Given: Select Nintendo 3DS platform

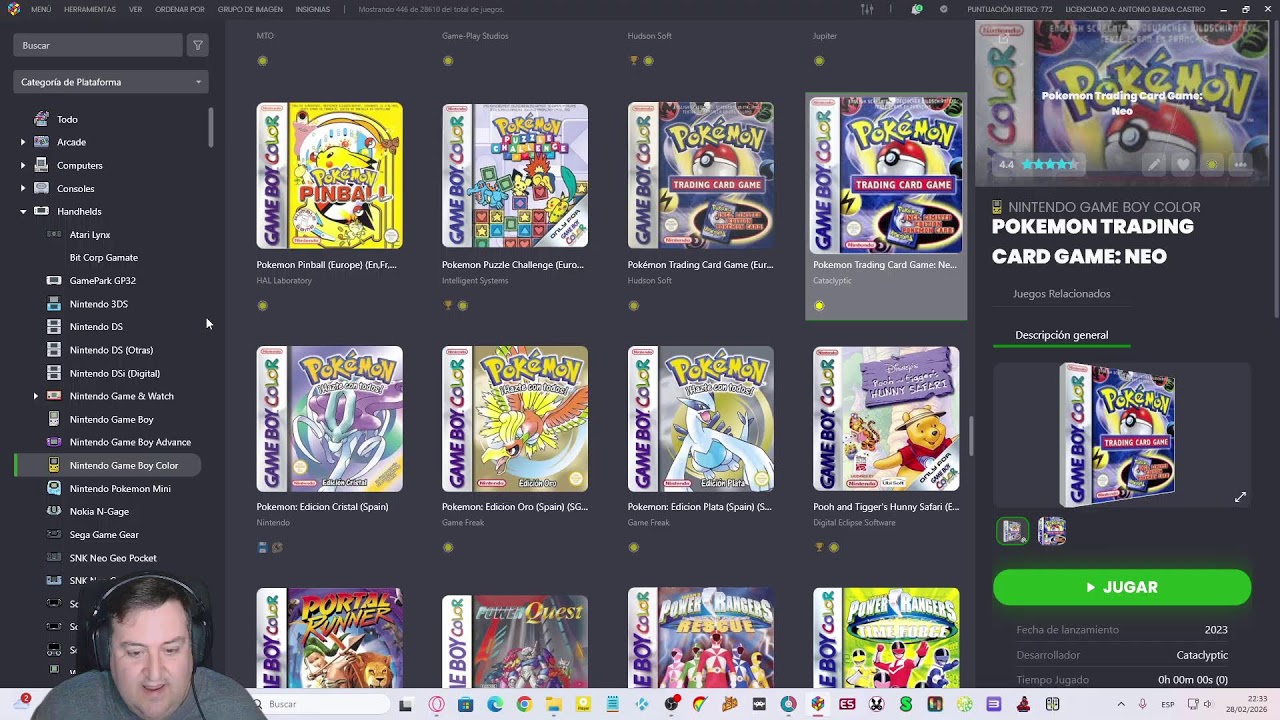Looking at the screenshot, I should tap(99, 304).
